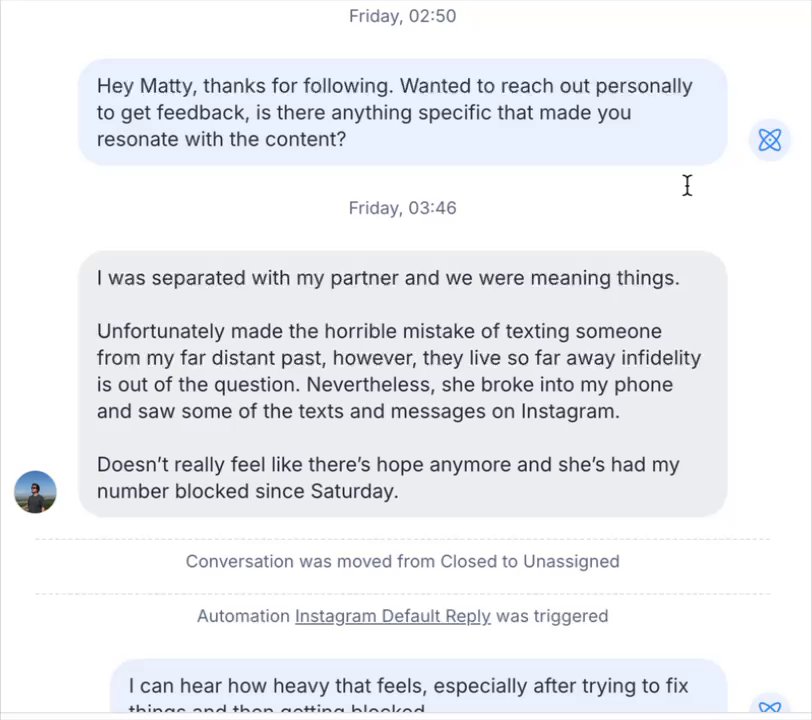The height and width of the screenshot is (720, 812).
Task: Click the "Conversation was moved" activity note
Action: point(402,561)
